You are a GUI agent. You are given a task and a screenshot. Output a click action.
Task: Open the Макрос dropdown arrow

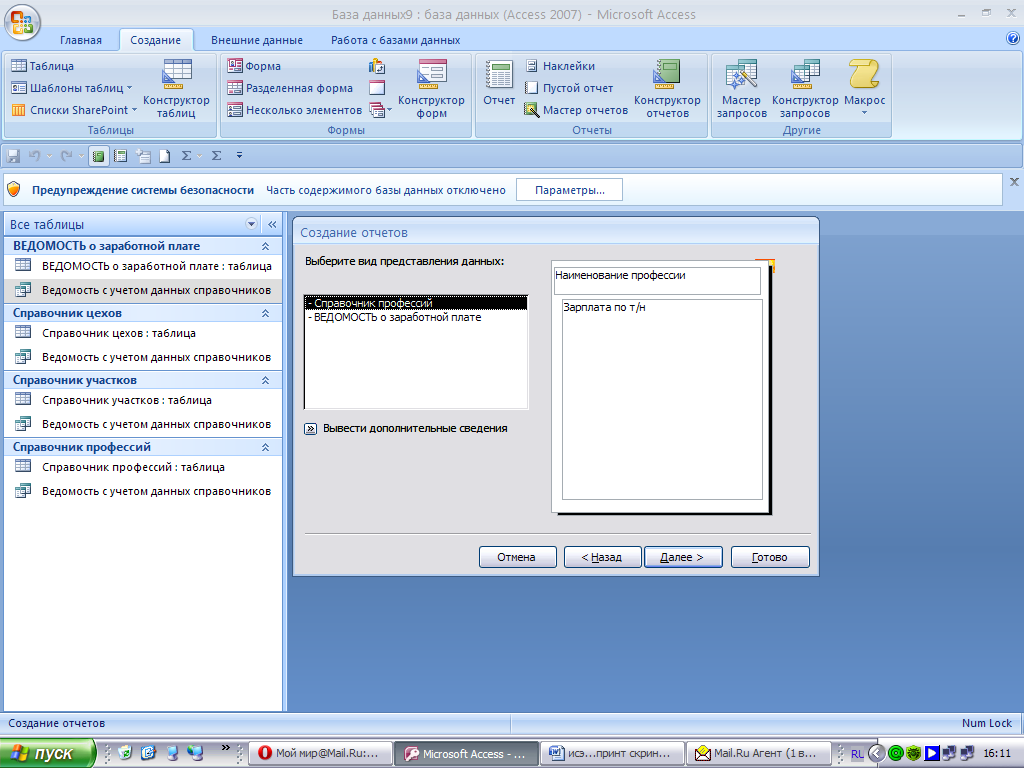[864, 114]
